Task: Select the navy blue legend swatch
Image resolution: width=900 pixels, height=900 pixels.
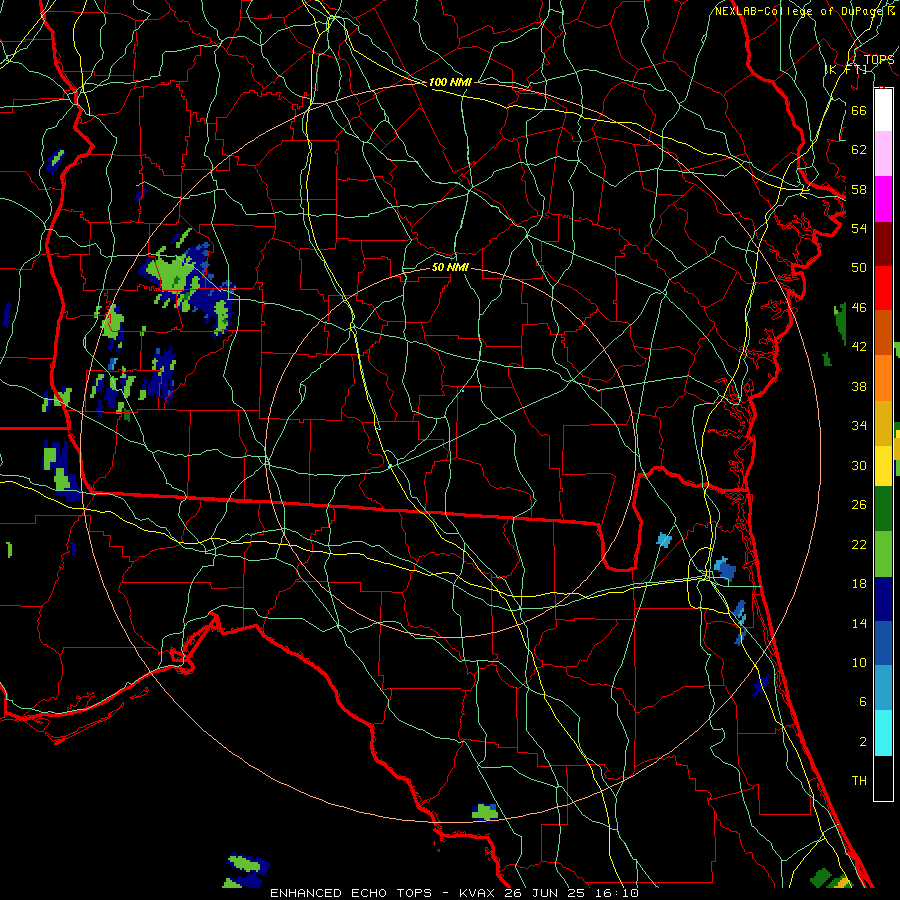Action: coord(883,599)
